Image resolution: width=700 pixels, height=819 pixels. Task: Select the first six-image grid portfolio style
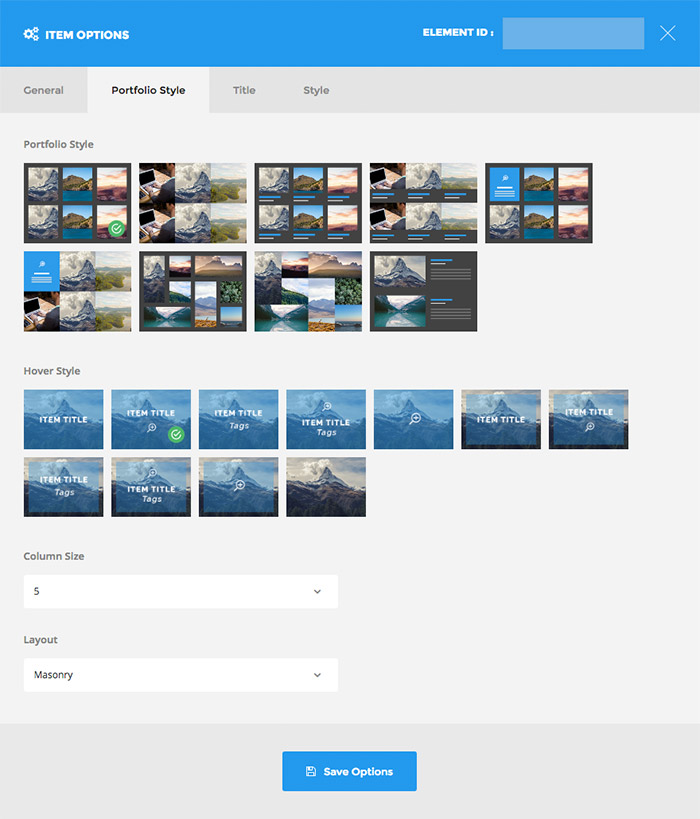77,203
